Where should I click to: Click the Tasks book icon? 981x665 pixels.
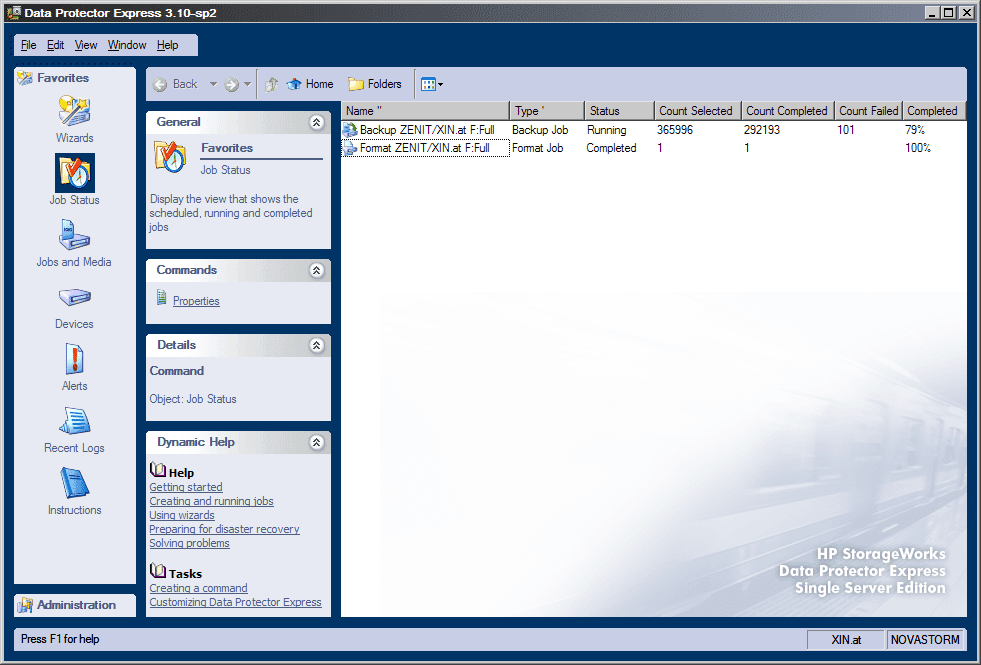[x=158, y=571]
